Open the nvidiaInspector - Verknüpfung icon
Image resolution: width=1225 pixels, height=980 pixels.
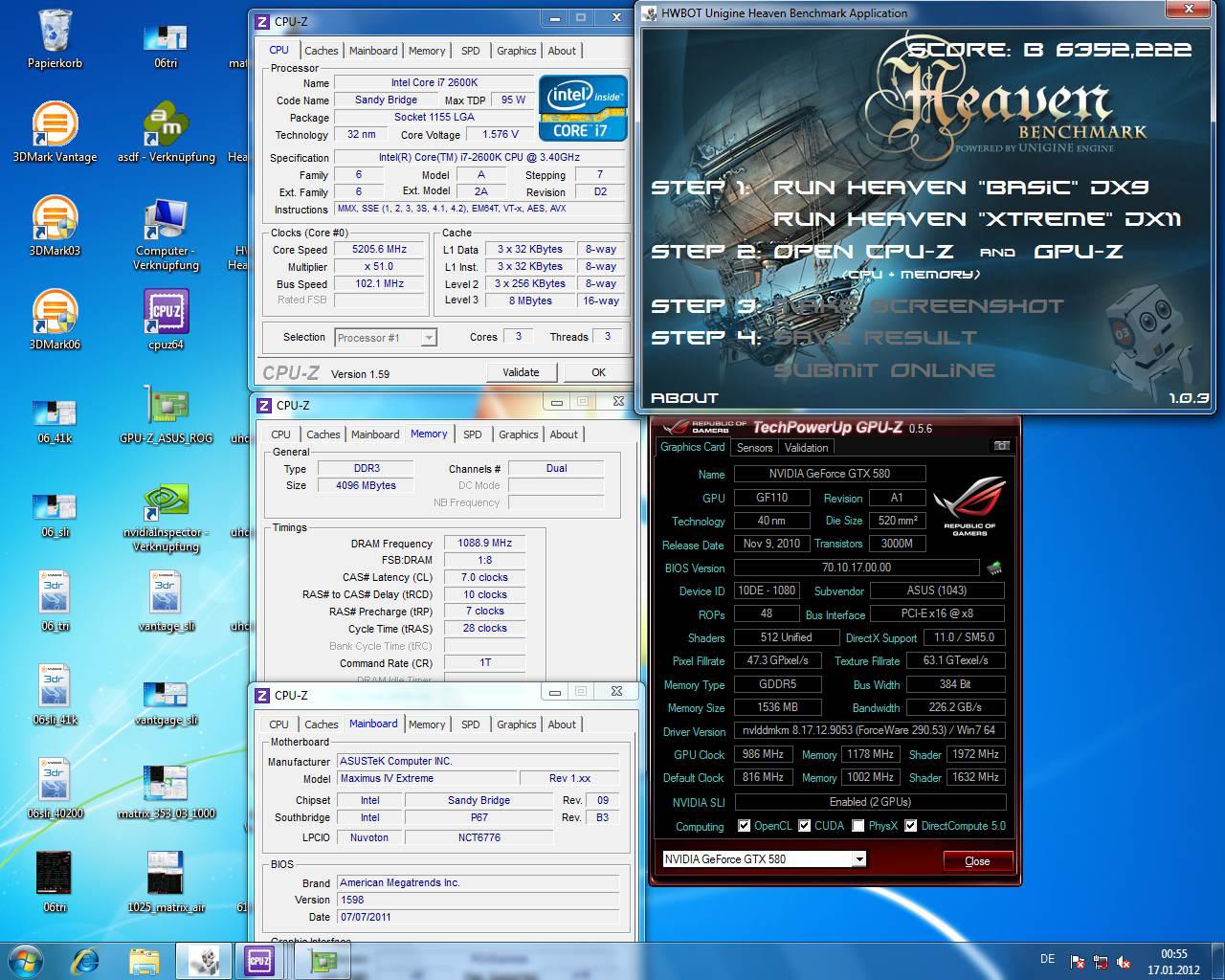coord(166,517)
